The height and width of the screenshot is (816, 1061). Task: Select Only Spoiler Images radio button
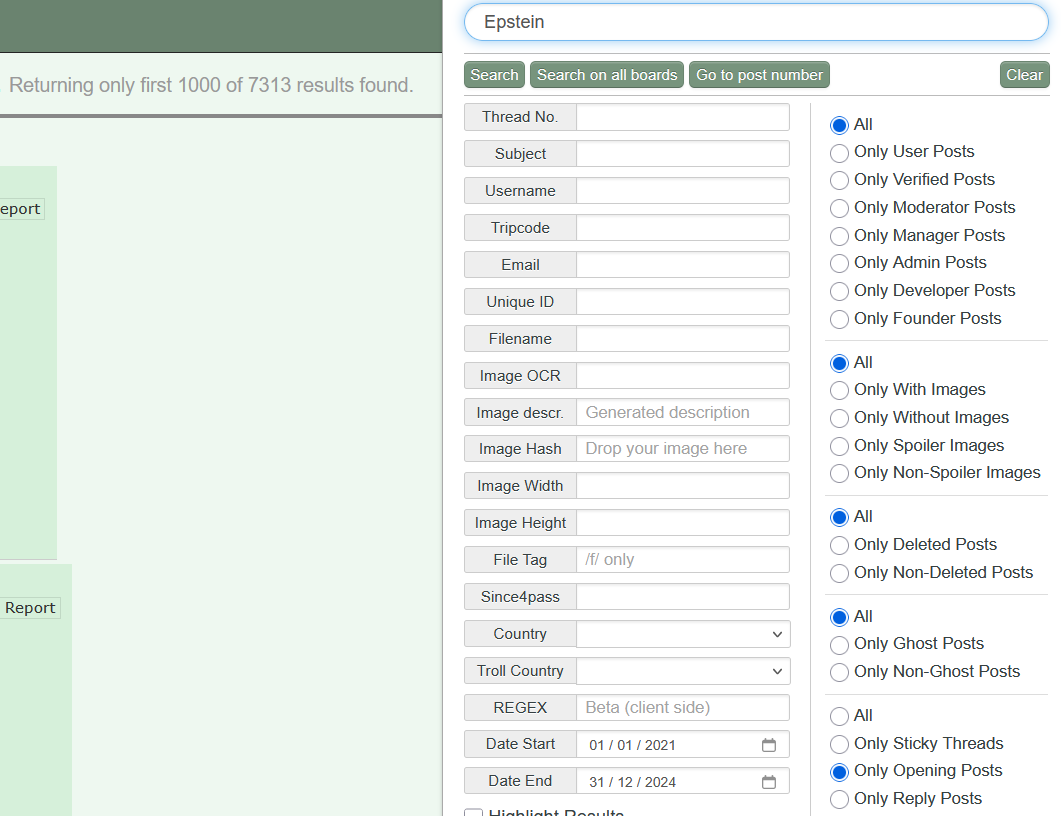[839, 447]
